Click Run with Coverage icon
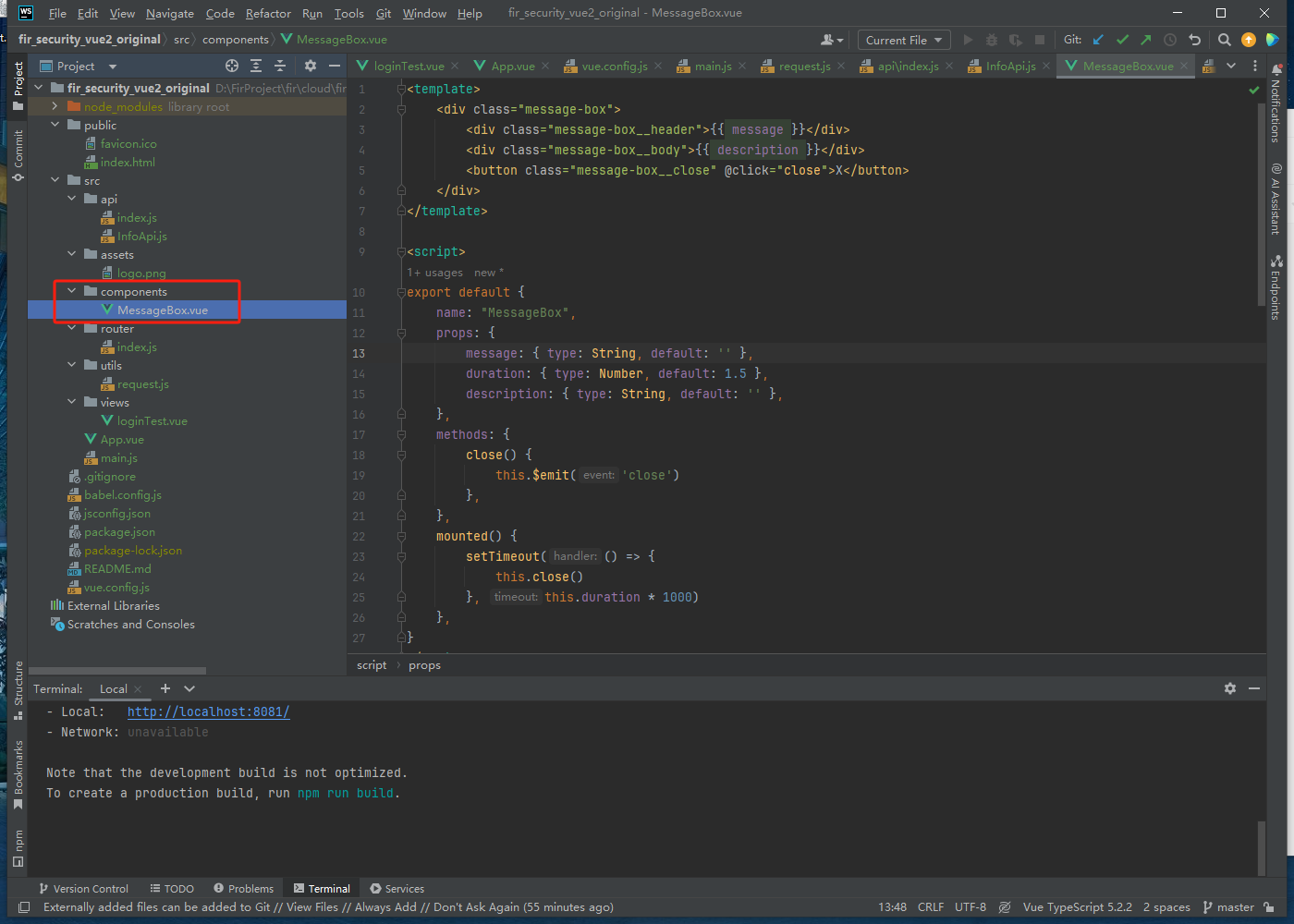Screen dimensions: 1294x924 [x=1016, y=40]
